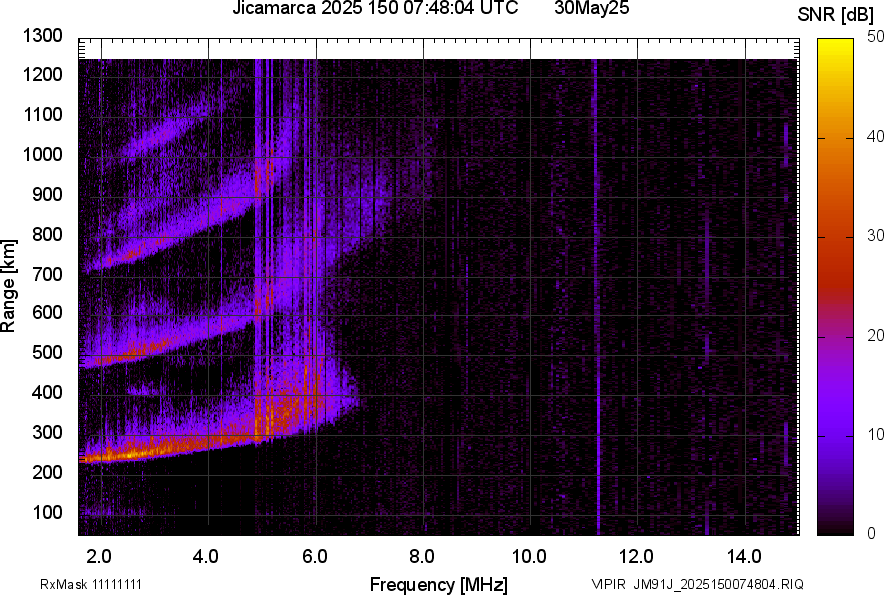Click the 10.0 frequency tick label

[529, 557]
